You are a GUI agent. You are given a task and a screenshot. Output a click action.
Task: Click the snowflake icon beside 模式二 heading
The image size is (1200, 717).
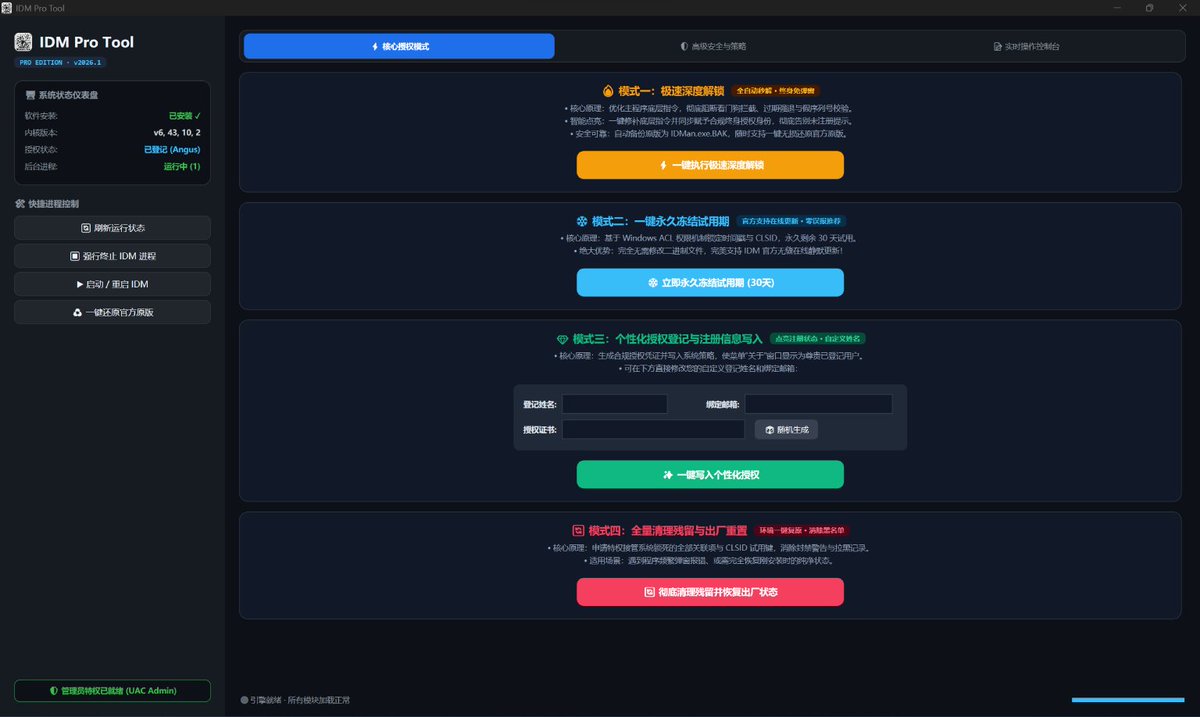[x=581, y=221]
